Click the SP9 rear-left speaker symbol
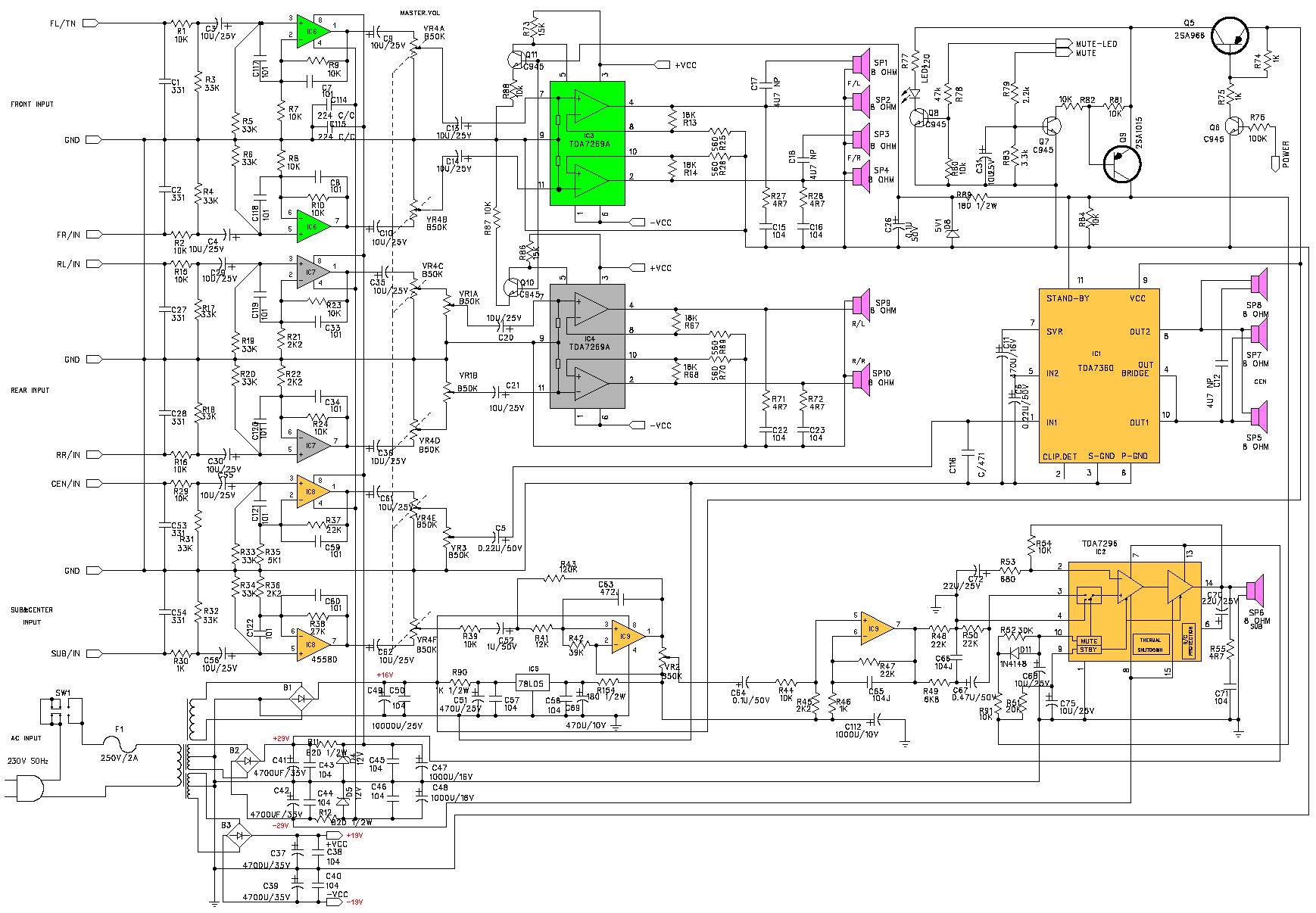 (861, 305)
